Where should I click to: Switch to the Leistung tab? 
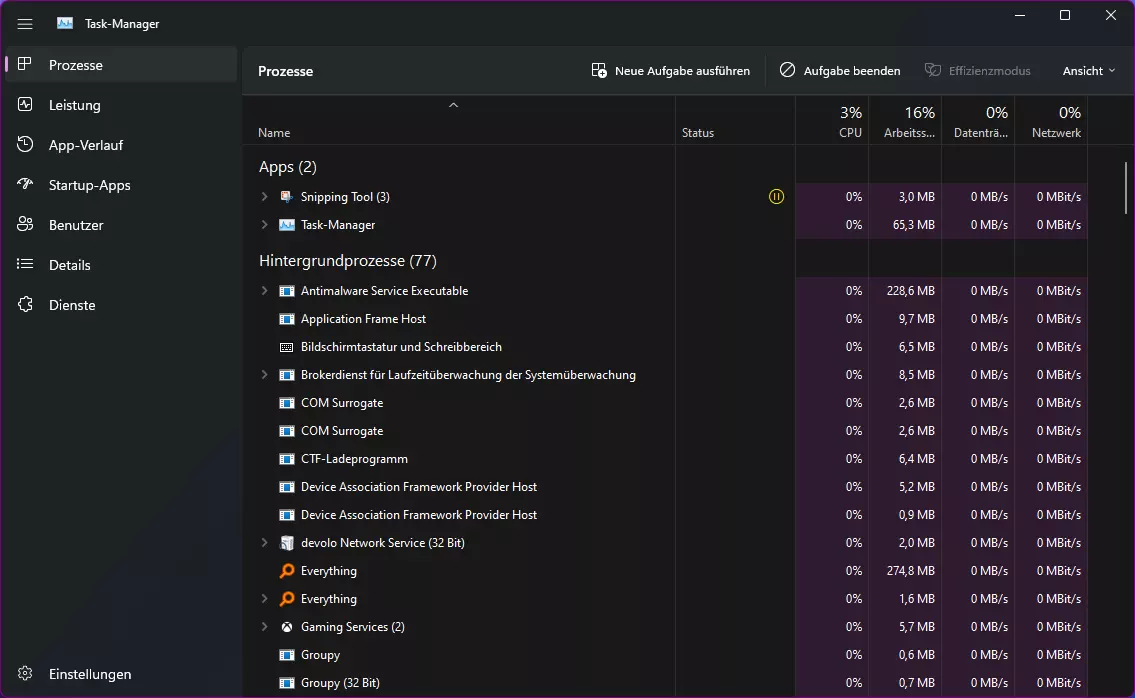point(121,104)
